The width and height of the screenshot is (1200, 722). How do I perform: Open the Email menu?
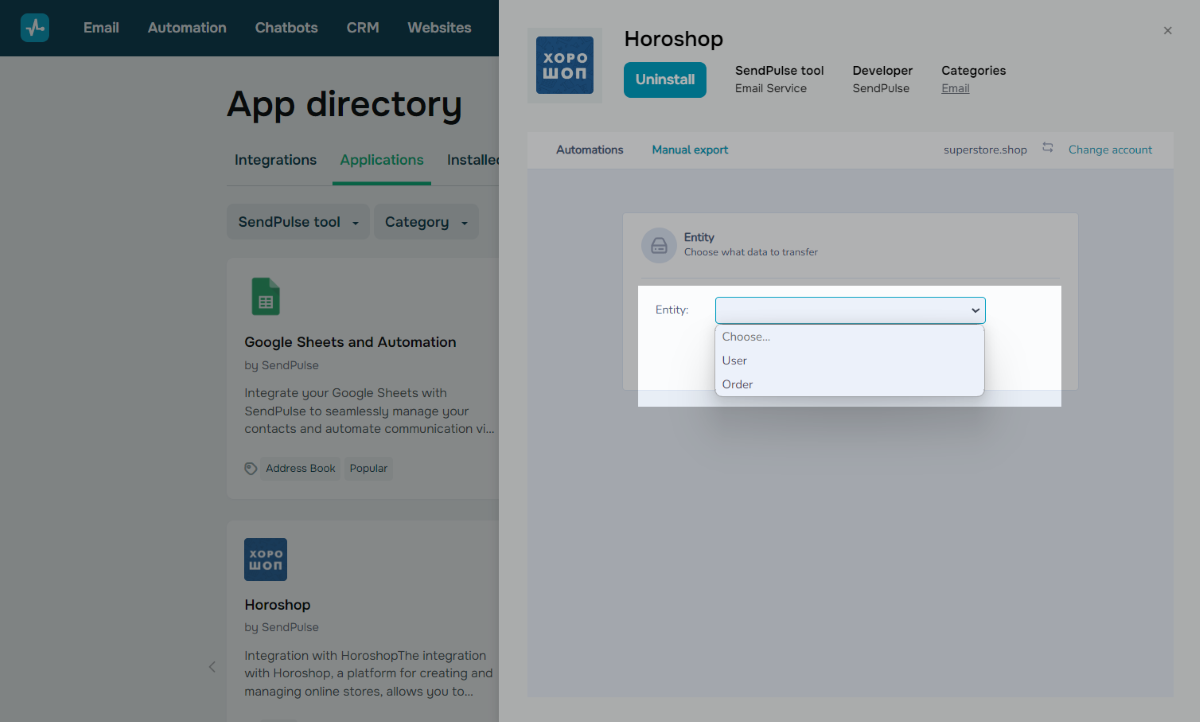click(101, 28)
